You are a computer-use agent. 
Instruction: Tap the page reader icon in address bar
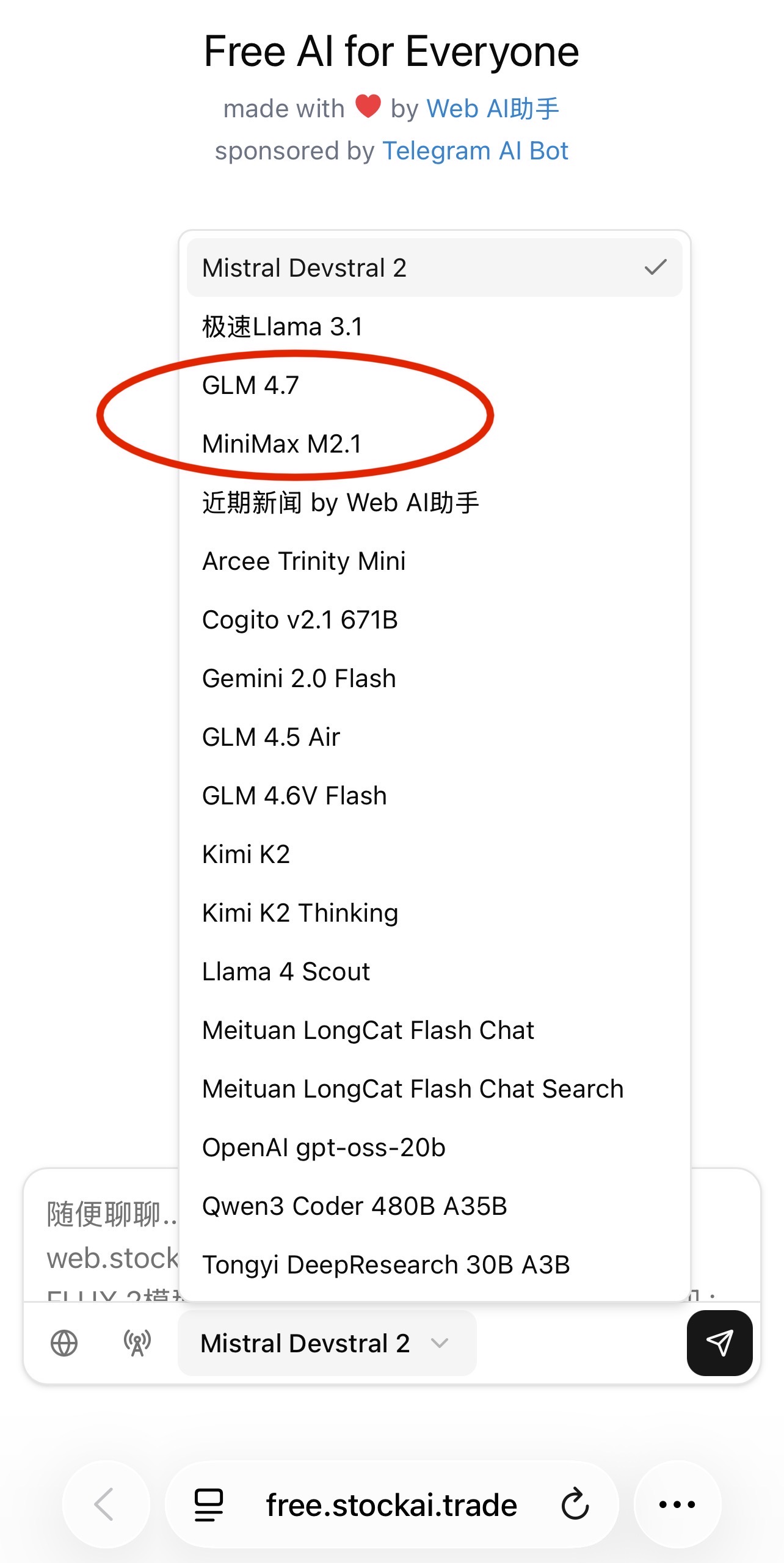point(209,1504)
